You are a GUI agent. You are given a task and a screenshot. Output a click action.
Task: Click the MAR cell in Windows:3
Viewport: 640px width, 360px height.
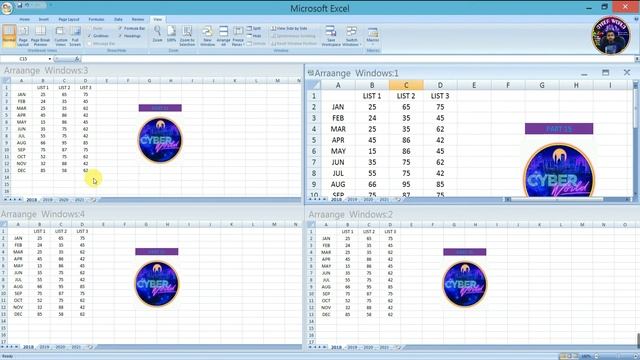(x=21, y=108)
